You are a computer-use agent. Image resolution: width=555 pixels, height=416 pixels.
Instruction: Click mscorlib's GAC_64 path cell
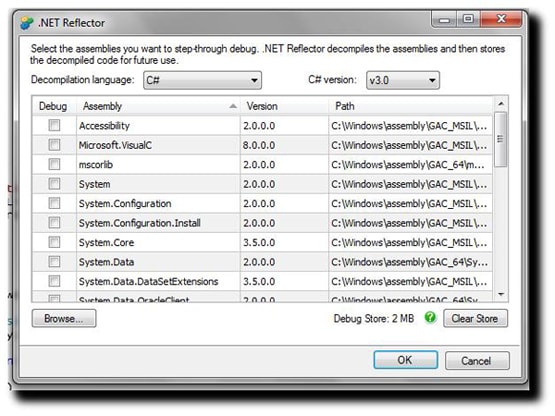pos(411,165)
